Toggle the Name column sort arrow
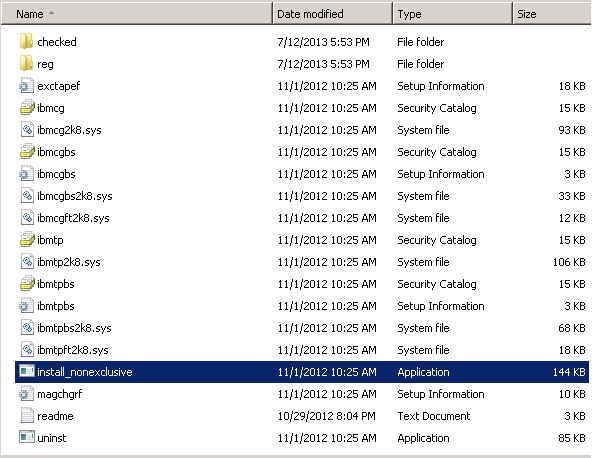Viewport: 594px width, 458px height. click(52, 13)
